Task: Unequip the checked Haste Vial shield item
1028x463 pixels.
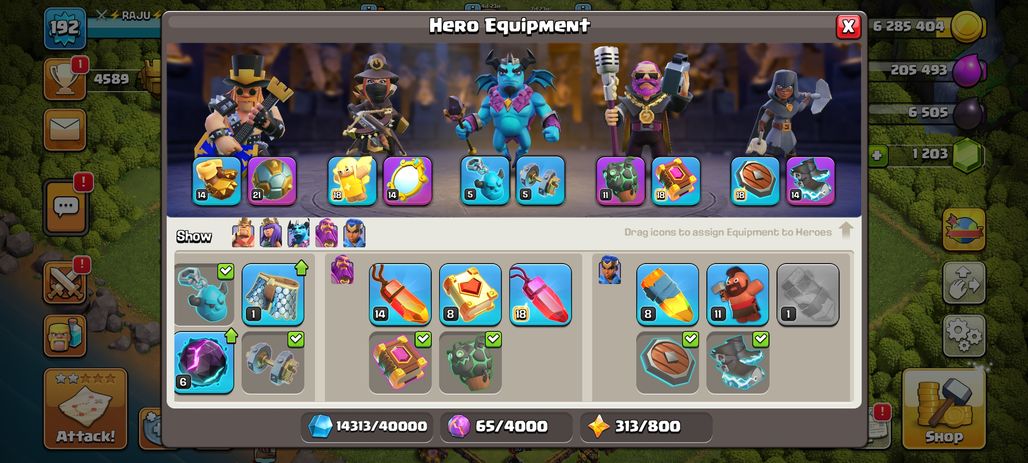Action: 667,362
